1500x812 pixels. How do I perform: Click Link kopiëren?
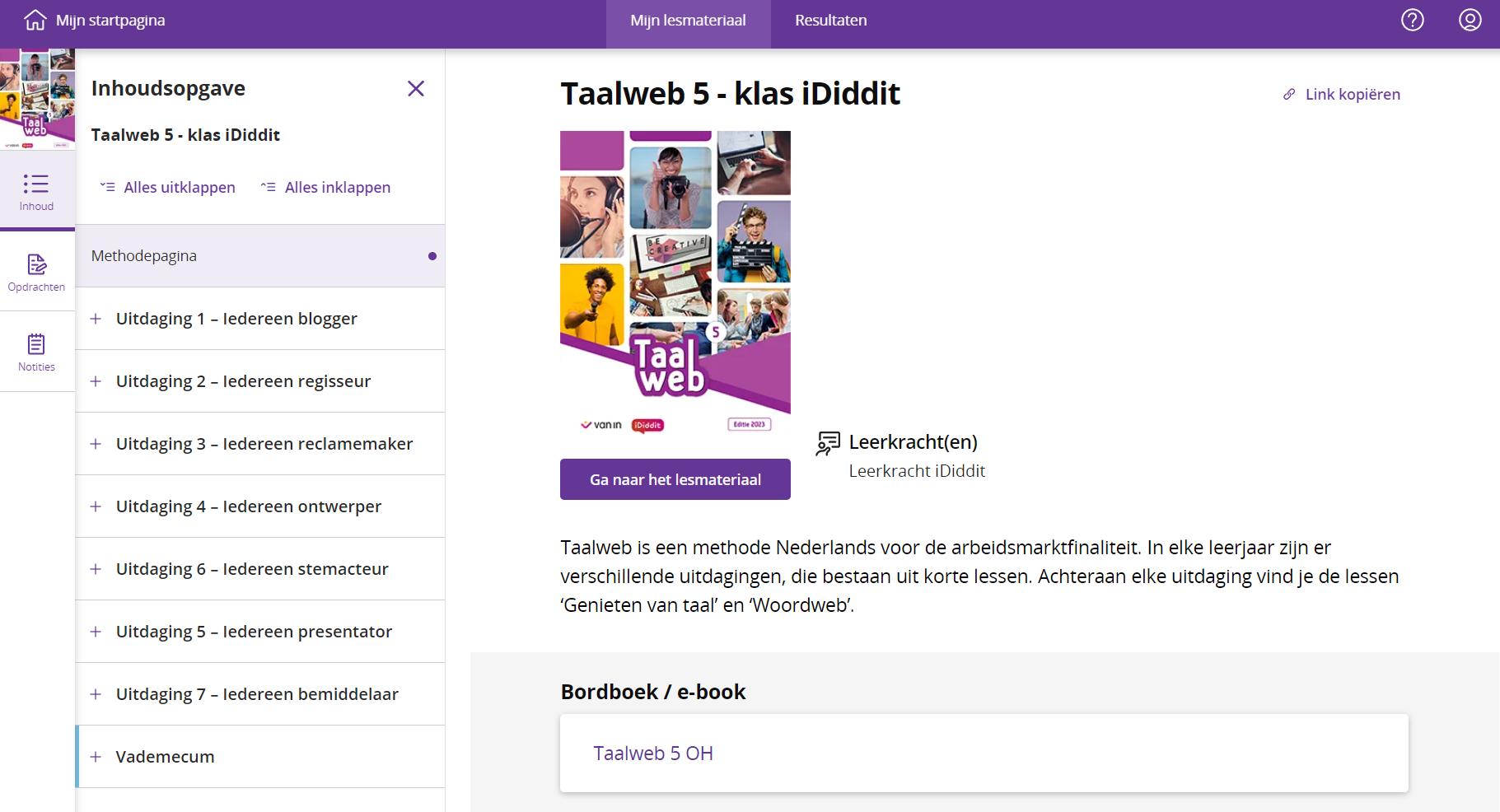coord(1342,95)
